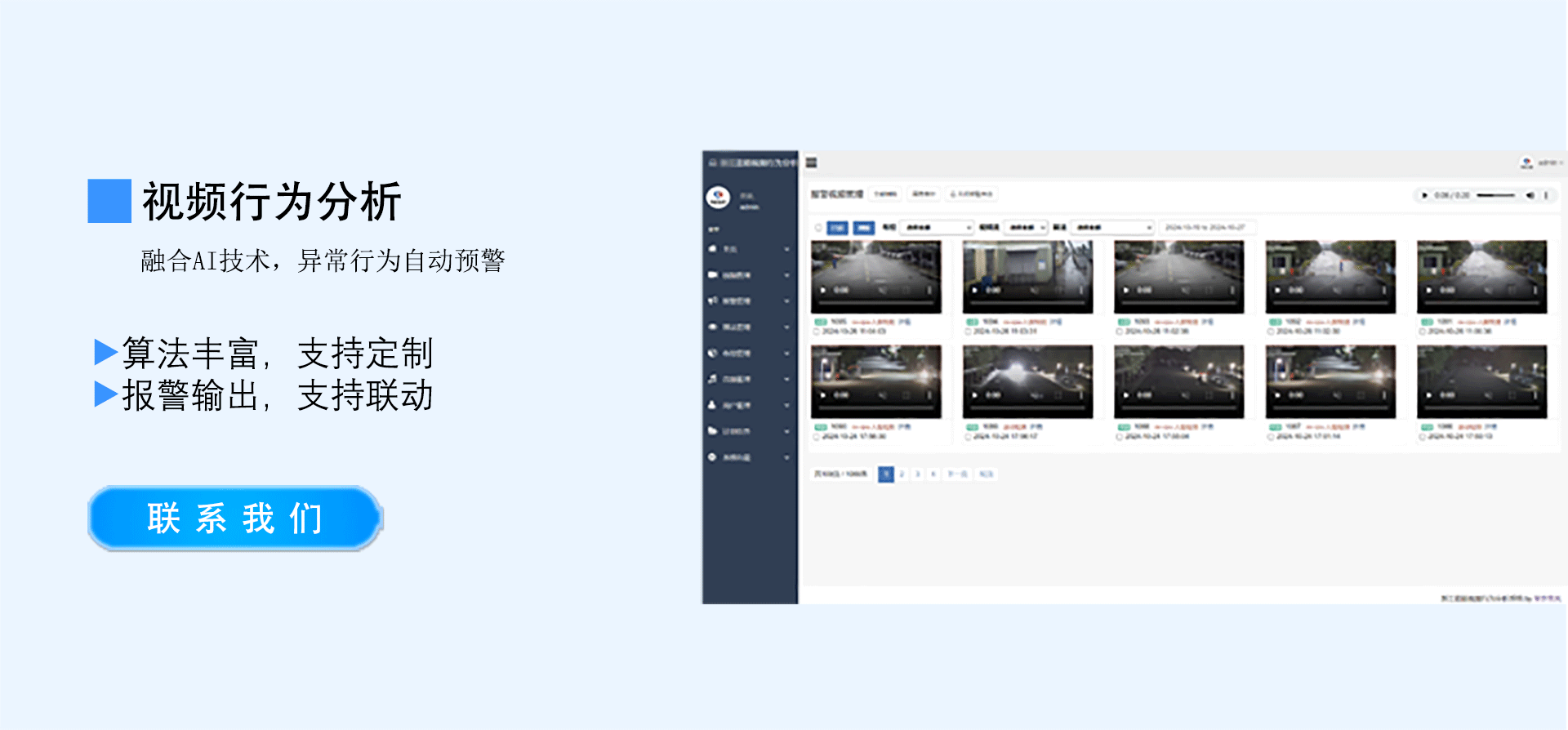The image size is (1568, 730).
Task: Play the first video in the top row
Action: tap(823, 290)
